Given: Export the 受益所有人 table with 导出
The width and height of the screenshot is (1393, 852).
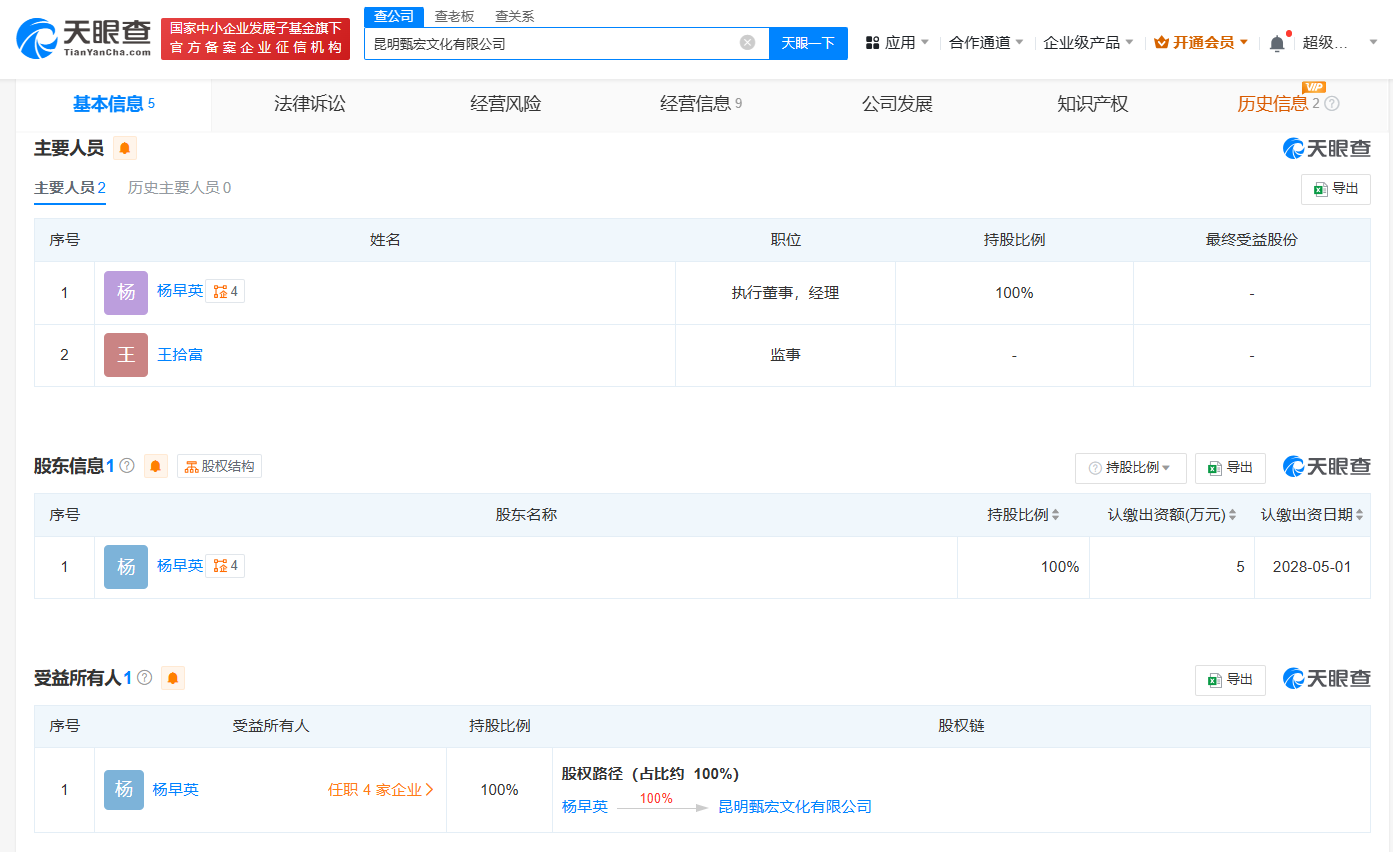Looking at the screenshot, I should click(x=1230, y=680).
